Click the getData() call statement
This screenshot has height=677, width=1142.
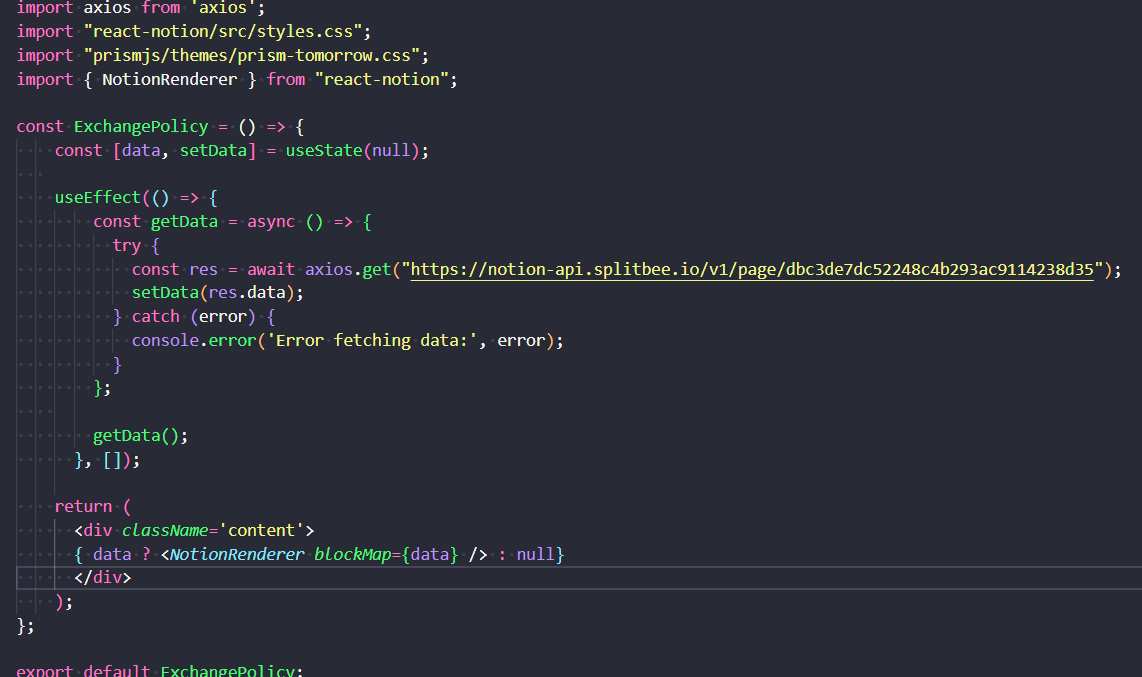point(141,436)
